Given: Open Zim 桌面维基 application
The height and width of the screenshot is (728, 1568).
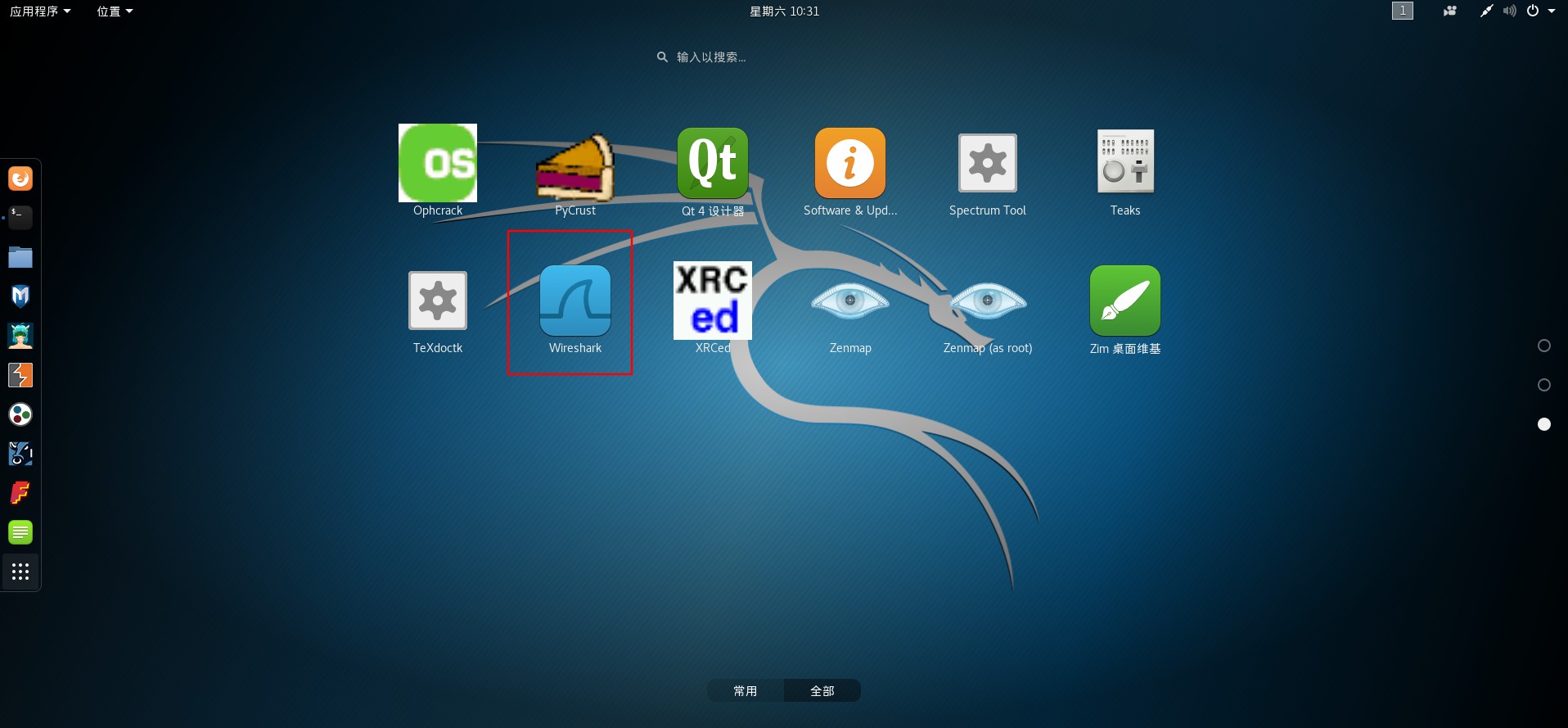Looking at the screenshot, I should [x=1125, y=301].
